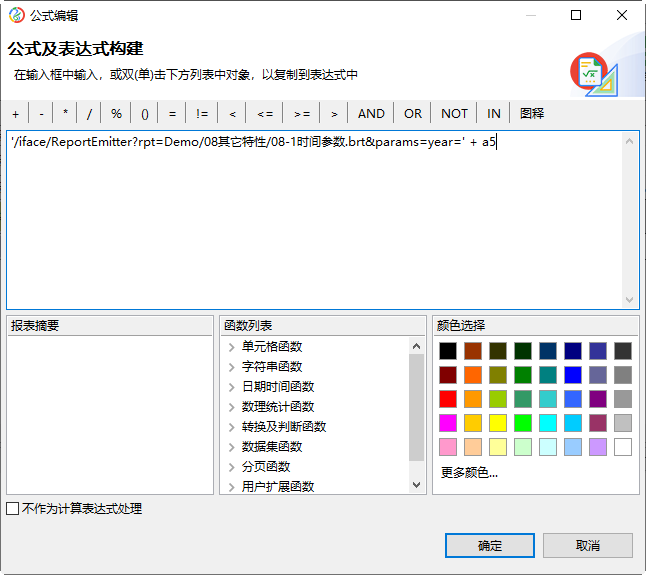
Task: Insert the multiplication operator
Action: [x=66, y=114]
